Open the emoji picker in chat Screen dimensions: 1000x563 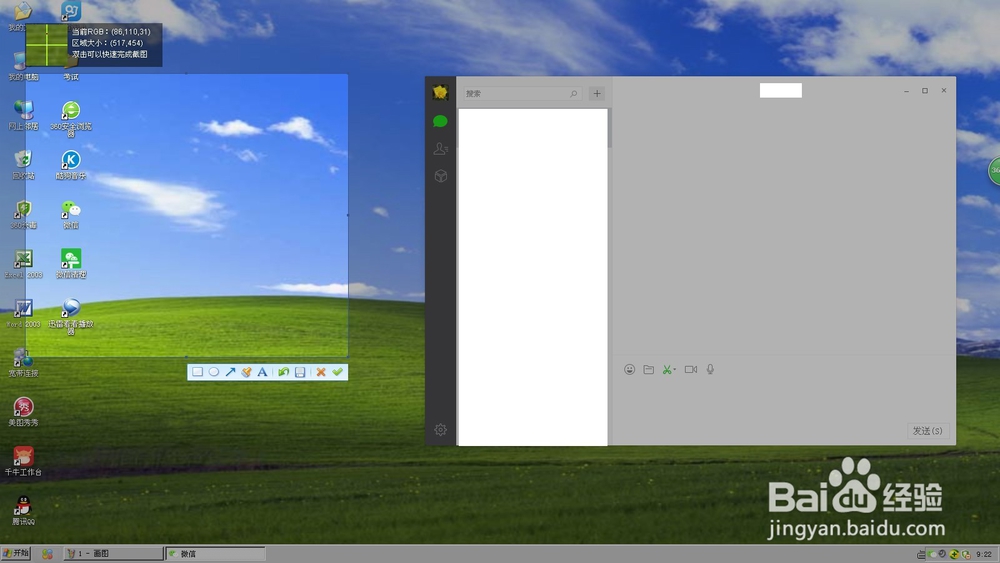(x=629, y=369)
